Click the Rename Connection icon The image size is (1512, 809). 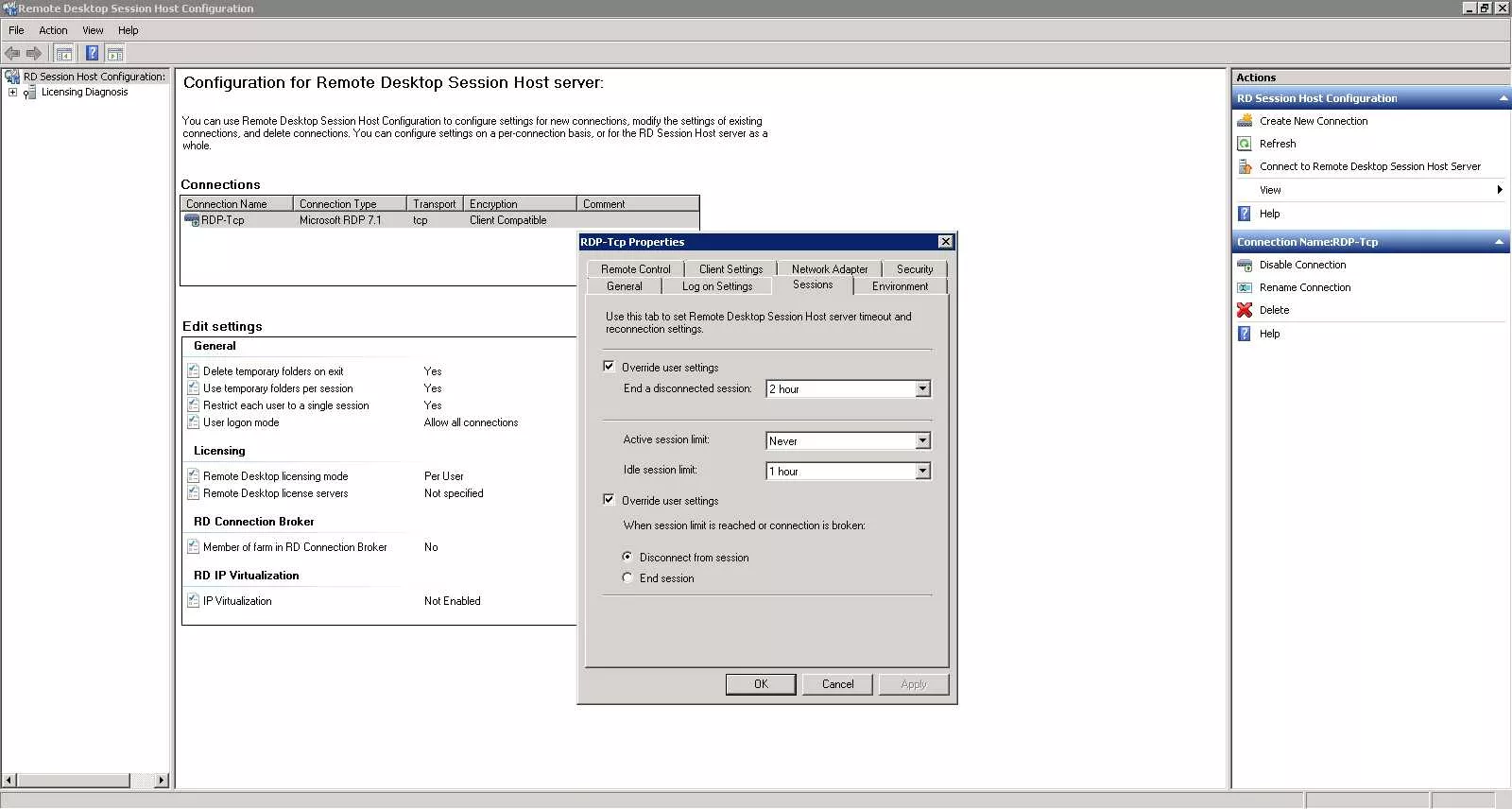pyautogui.click(x=1245, y=287)
